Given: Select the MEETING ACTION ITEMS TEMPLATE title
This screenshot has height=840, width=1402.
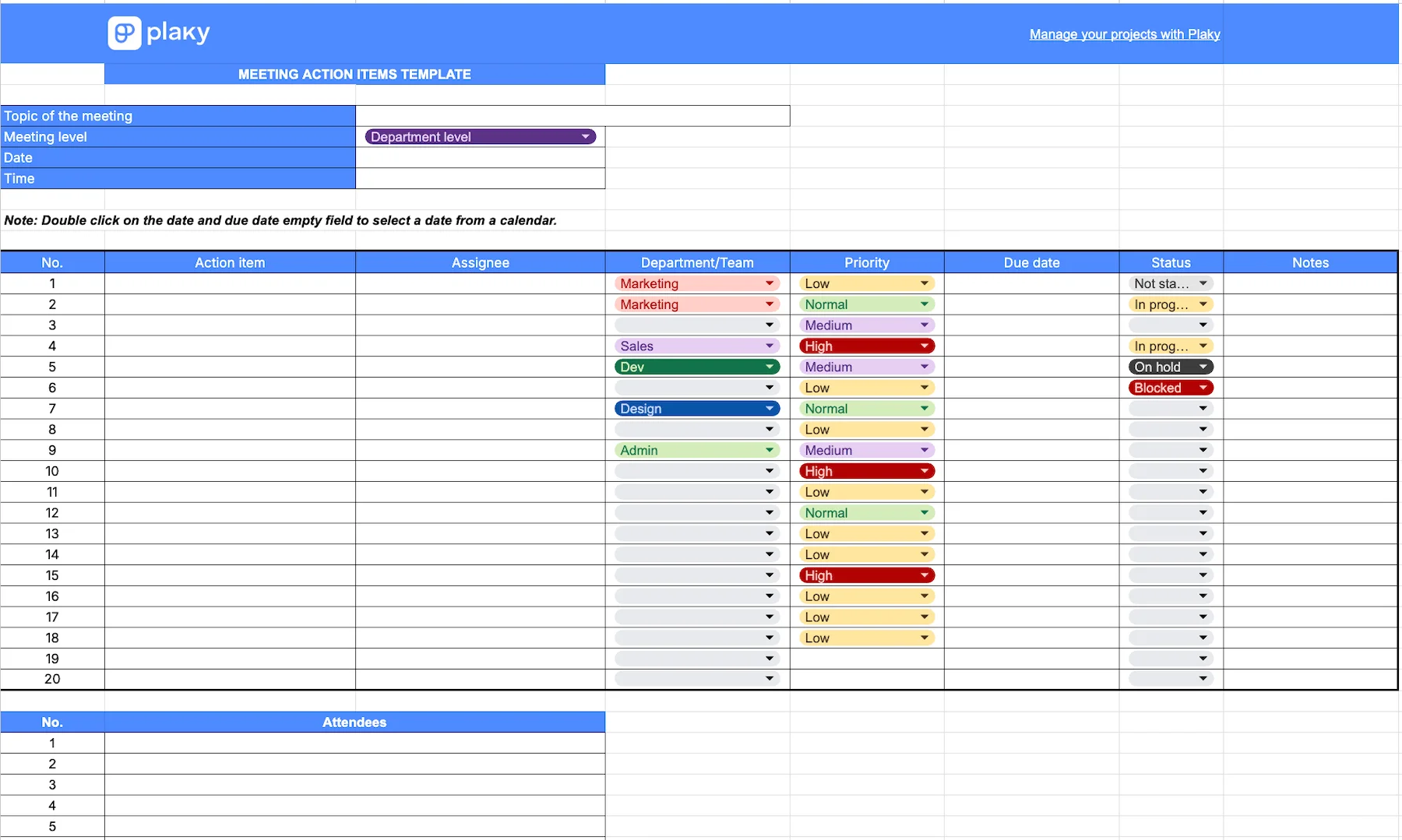Looking at the screenshot, I should pyautogui.click(x=354, y=74).
